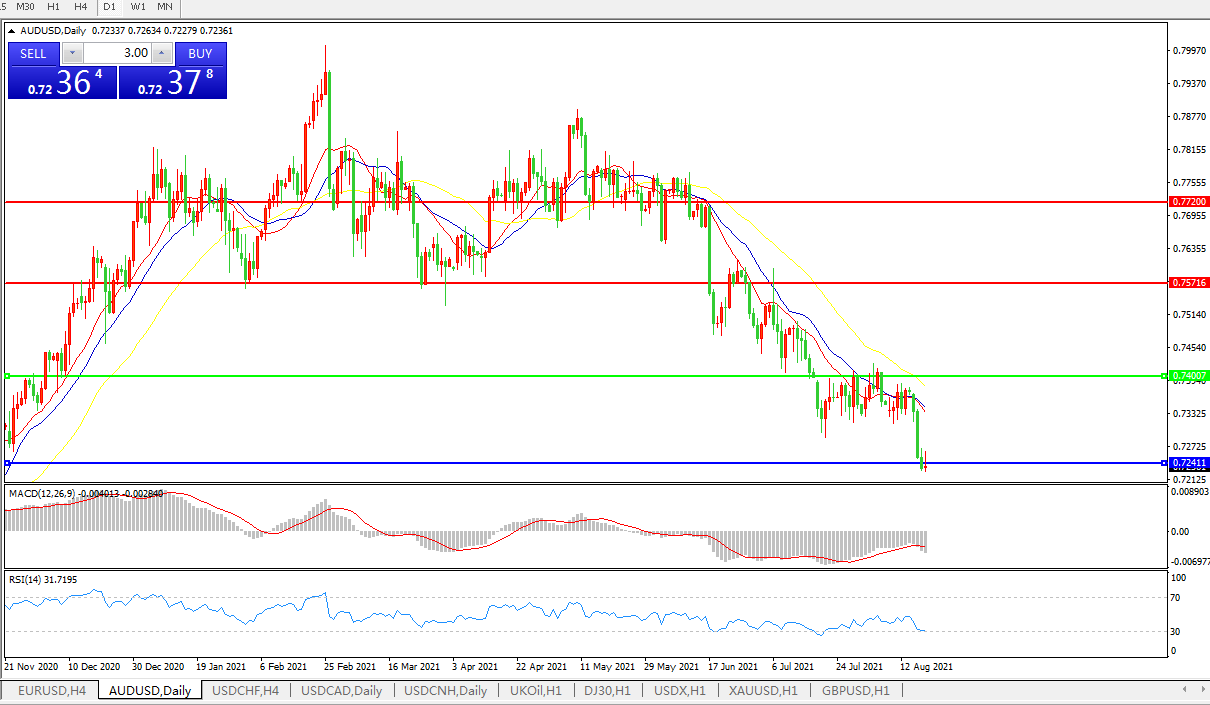Image resolution: width=1210 pixels, height=705 pixels.
Task: Open the EURUSD,H4 chart tab
Action: (51, 691)
